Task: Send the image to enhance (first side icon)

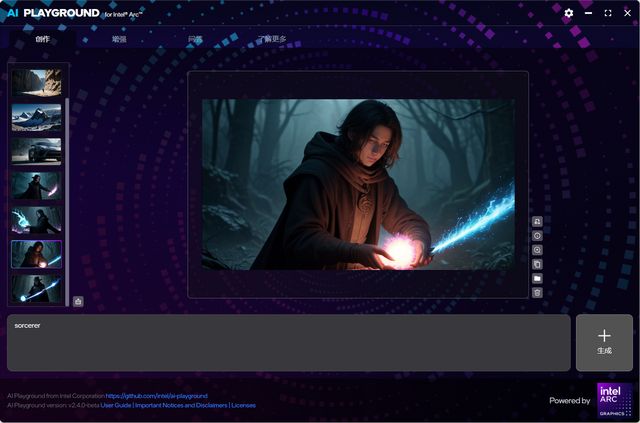Action: [538, 221]
